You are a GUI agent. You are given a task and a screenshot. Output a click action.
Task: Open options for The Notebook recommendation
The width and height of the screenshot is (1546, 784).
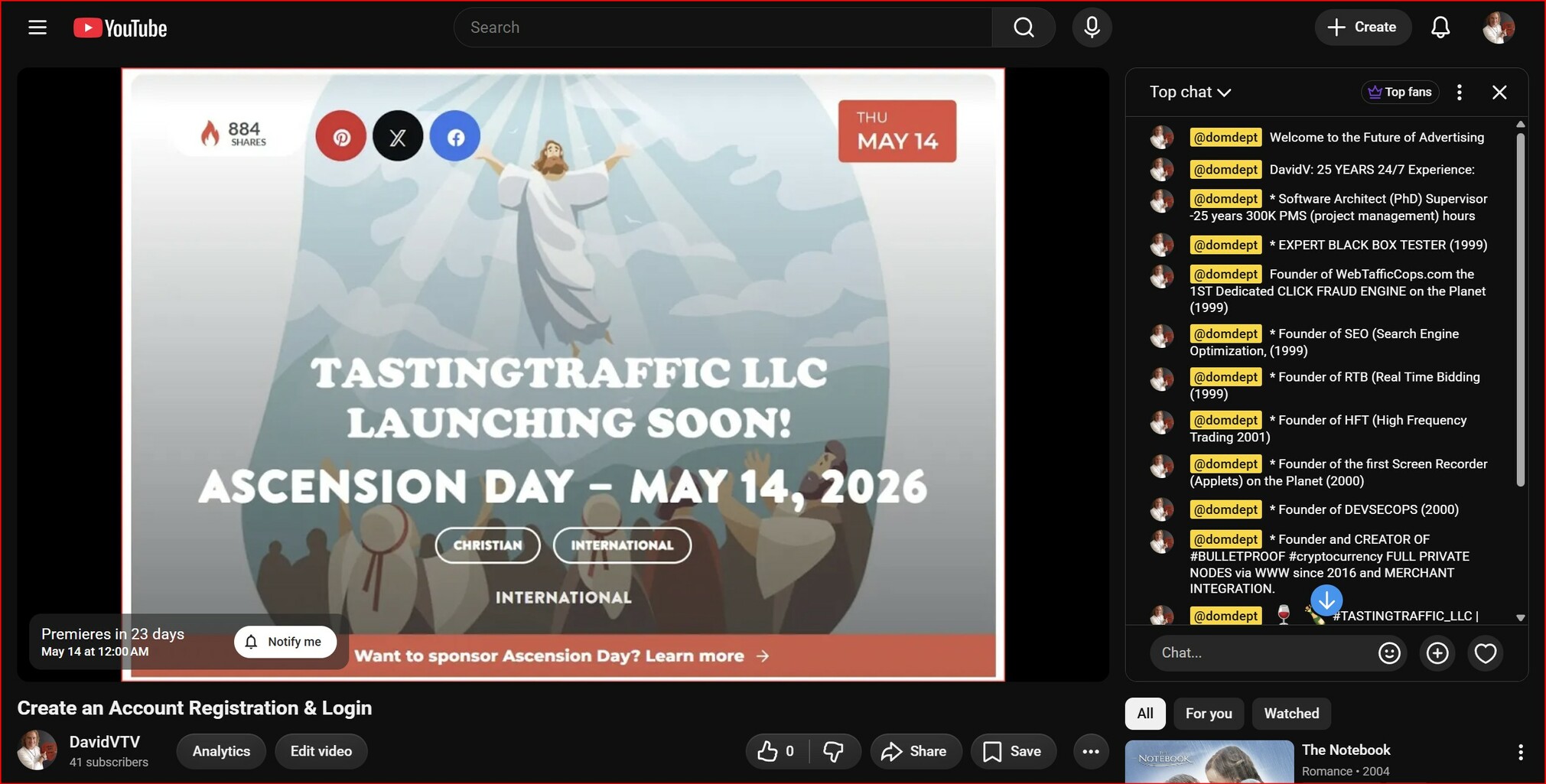pyautogui.click(x=1520, y=752)
